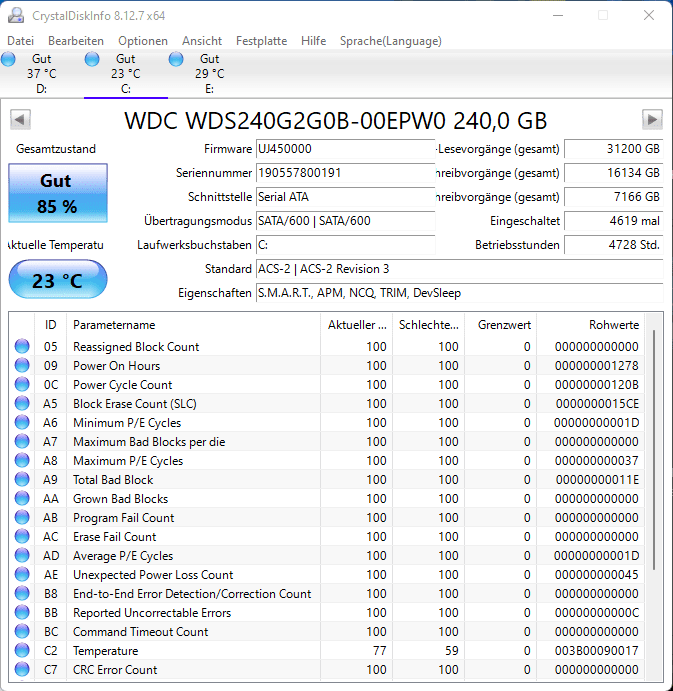Click status icon of Reported Uncorrectable Errors row
The height and width of the screenshot is (691, 673).
22,612
